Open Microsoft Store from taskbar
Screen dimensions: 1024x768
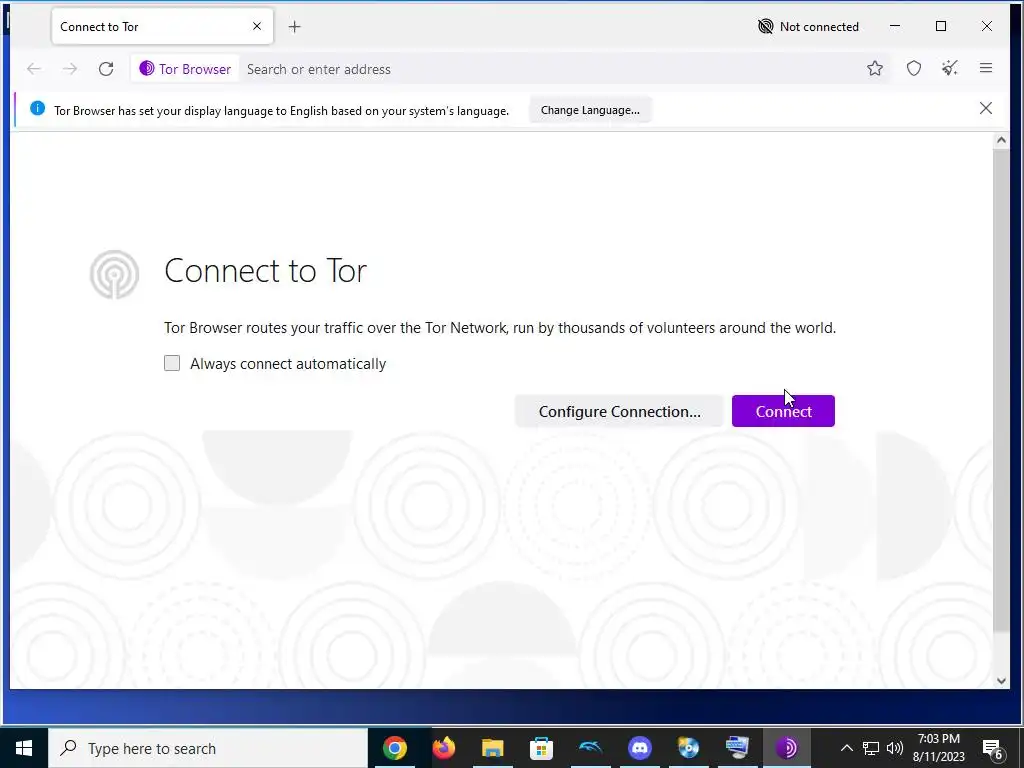click(541, 748)
